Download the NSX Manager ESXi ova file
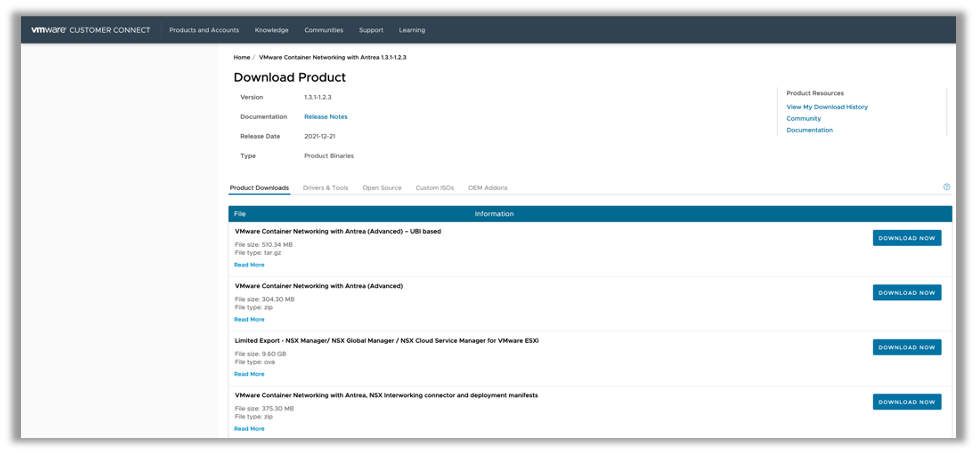Image resolution: width=976 pixels, height=454 pixels. tap(906, 347)
